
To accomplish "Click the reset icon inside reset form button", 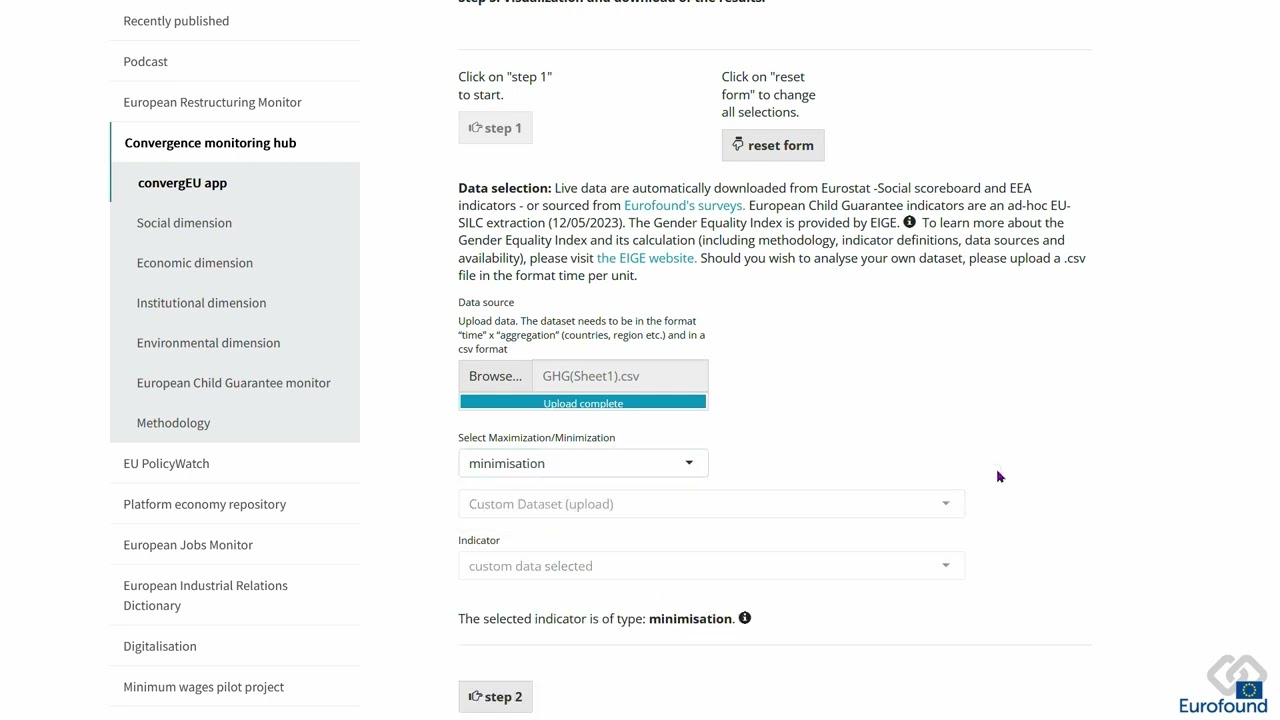I will coord(738,144).
